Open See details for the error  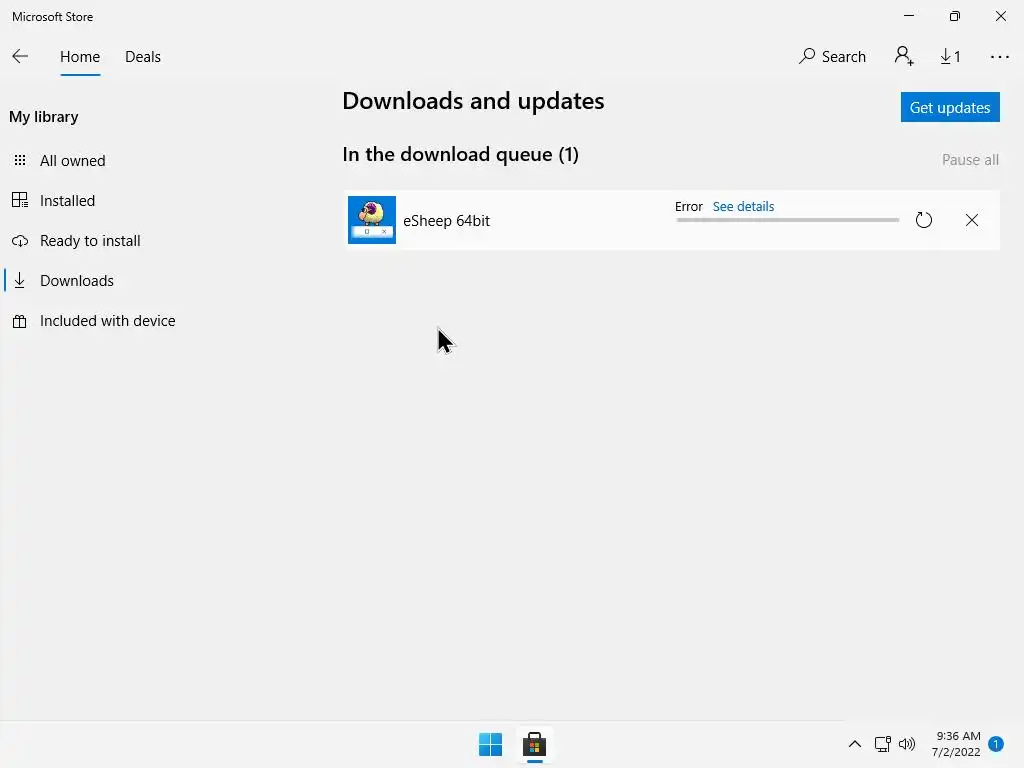(743, 206)
